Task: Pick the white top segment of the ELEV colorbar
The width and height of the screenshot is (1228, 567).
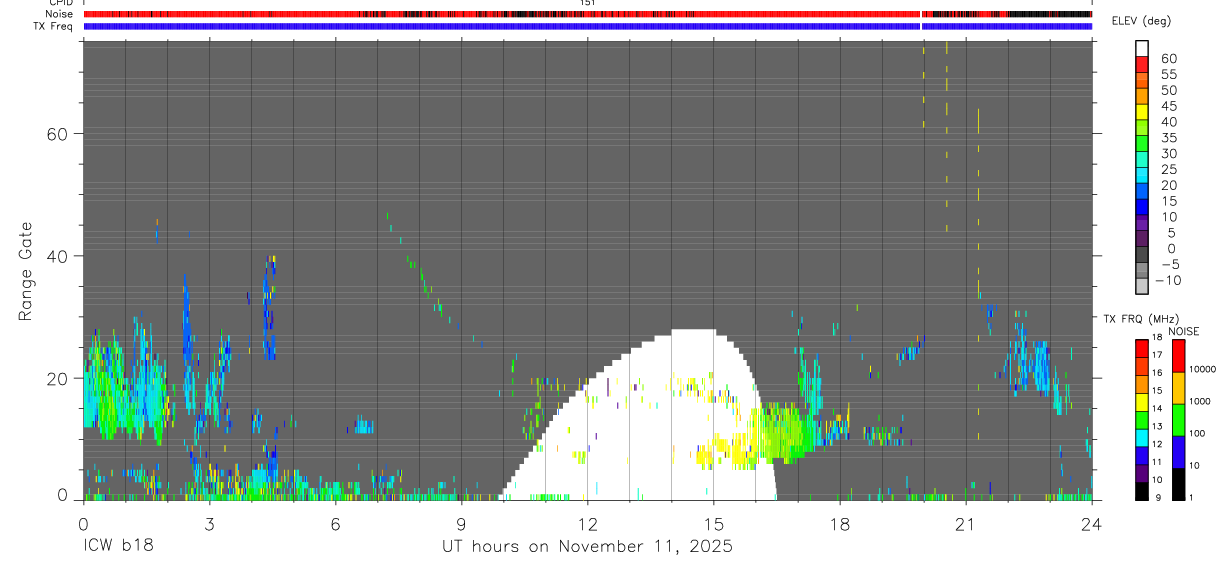Action: click(1142, 48)
